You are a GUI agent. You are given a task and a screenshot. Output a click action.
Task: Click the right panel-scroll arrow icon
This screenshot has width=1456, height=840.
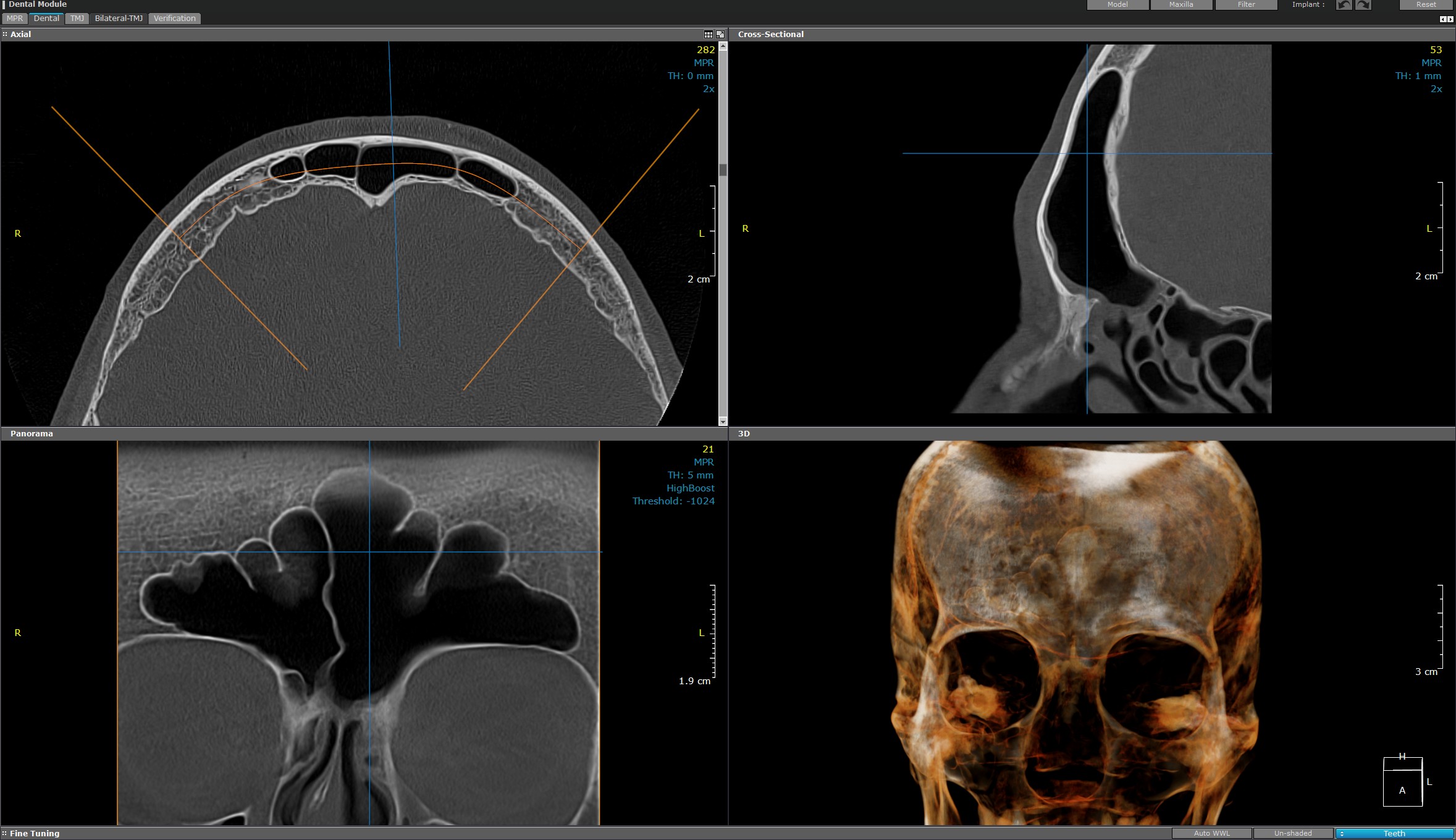1450,19
